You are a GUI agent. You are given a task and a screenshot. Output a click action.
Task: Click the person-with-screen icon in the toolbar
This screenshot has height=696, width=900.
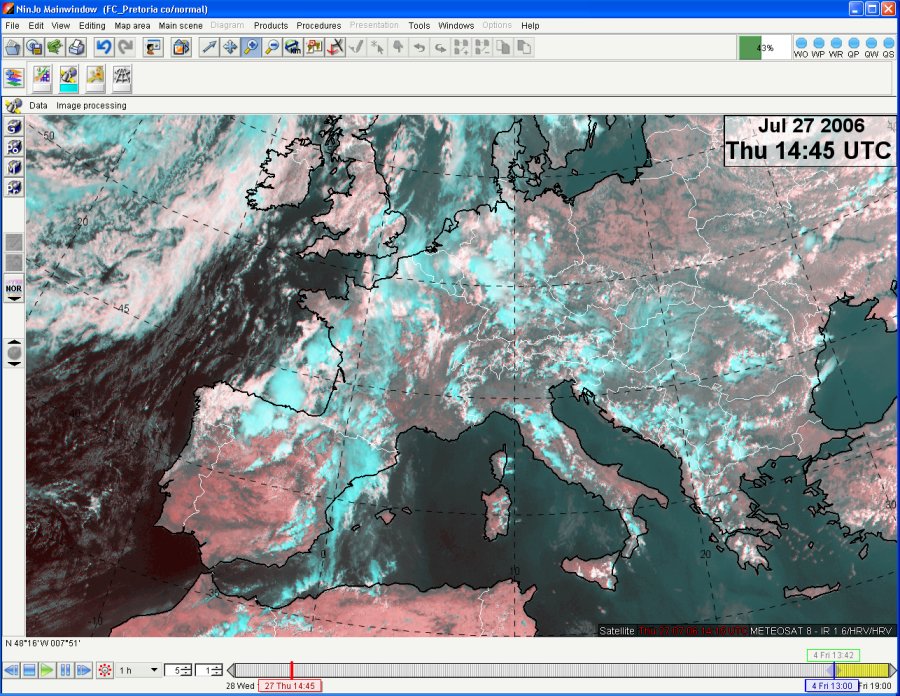coord(153,47)
